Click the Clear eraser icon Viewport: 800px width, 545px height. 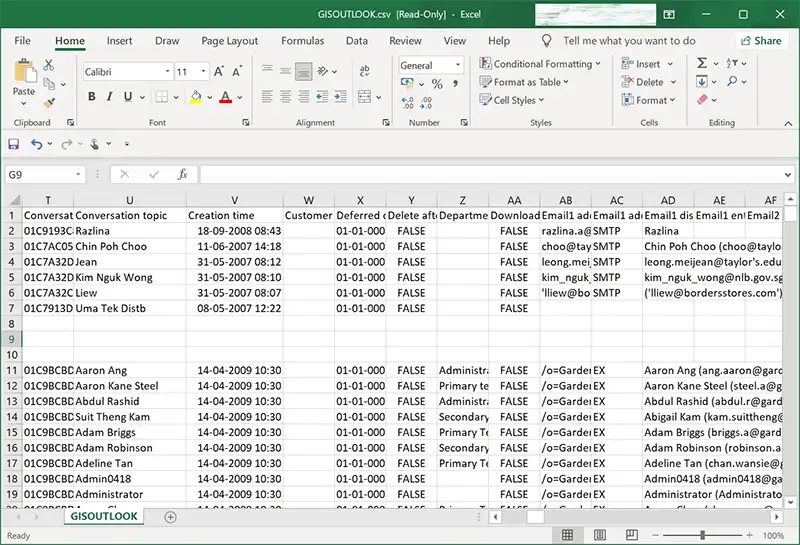702,100
